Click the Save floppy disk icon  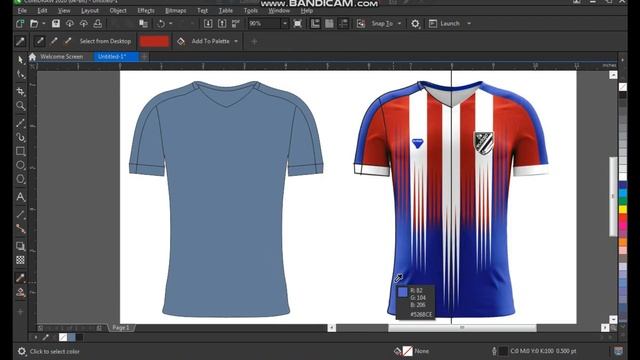tap(56, 24)
